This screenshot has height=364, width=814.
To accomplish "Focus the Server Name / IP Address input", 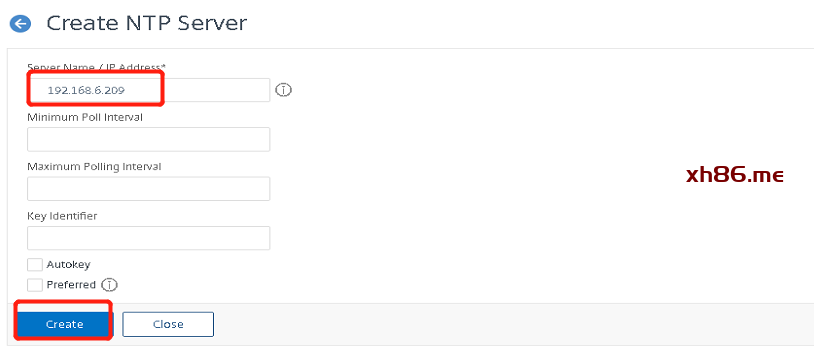I will click(x=148, y=90).
